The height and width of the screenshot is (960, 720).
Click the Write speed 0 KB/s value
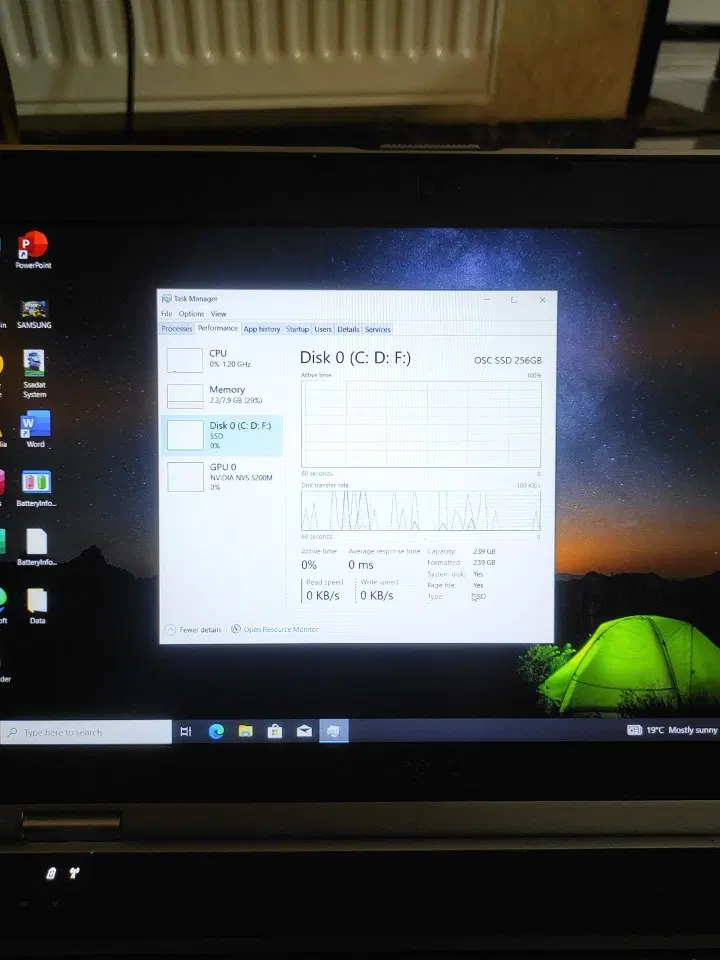(377, 595)
